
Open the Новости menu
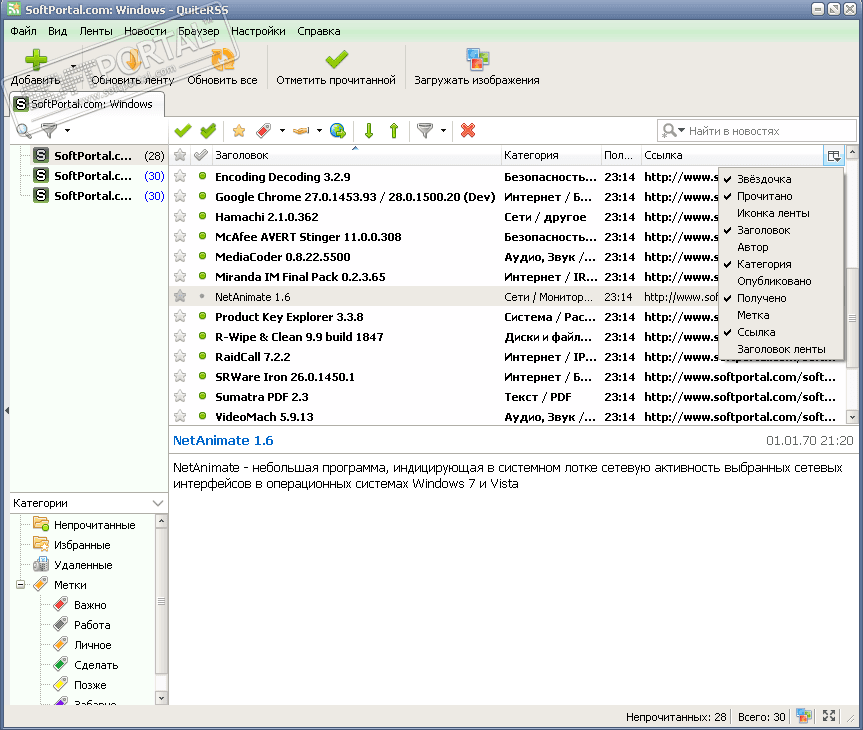point(145,31)
